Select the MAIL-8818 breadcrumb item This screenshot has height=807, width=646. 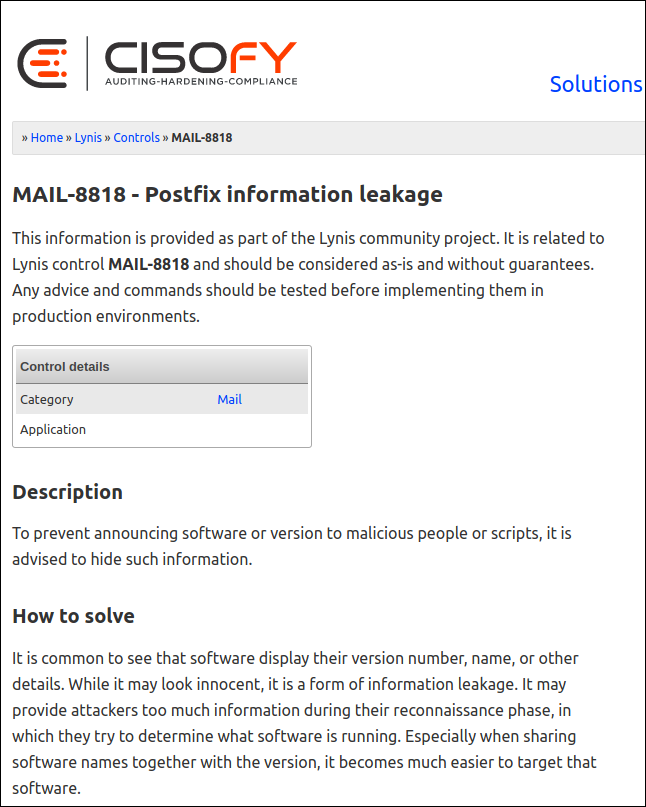coord(202,138)
